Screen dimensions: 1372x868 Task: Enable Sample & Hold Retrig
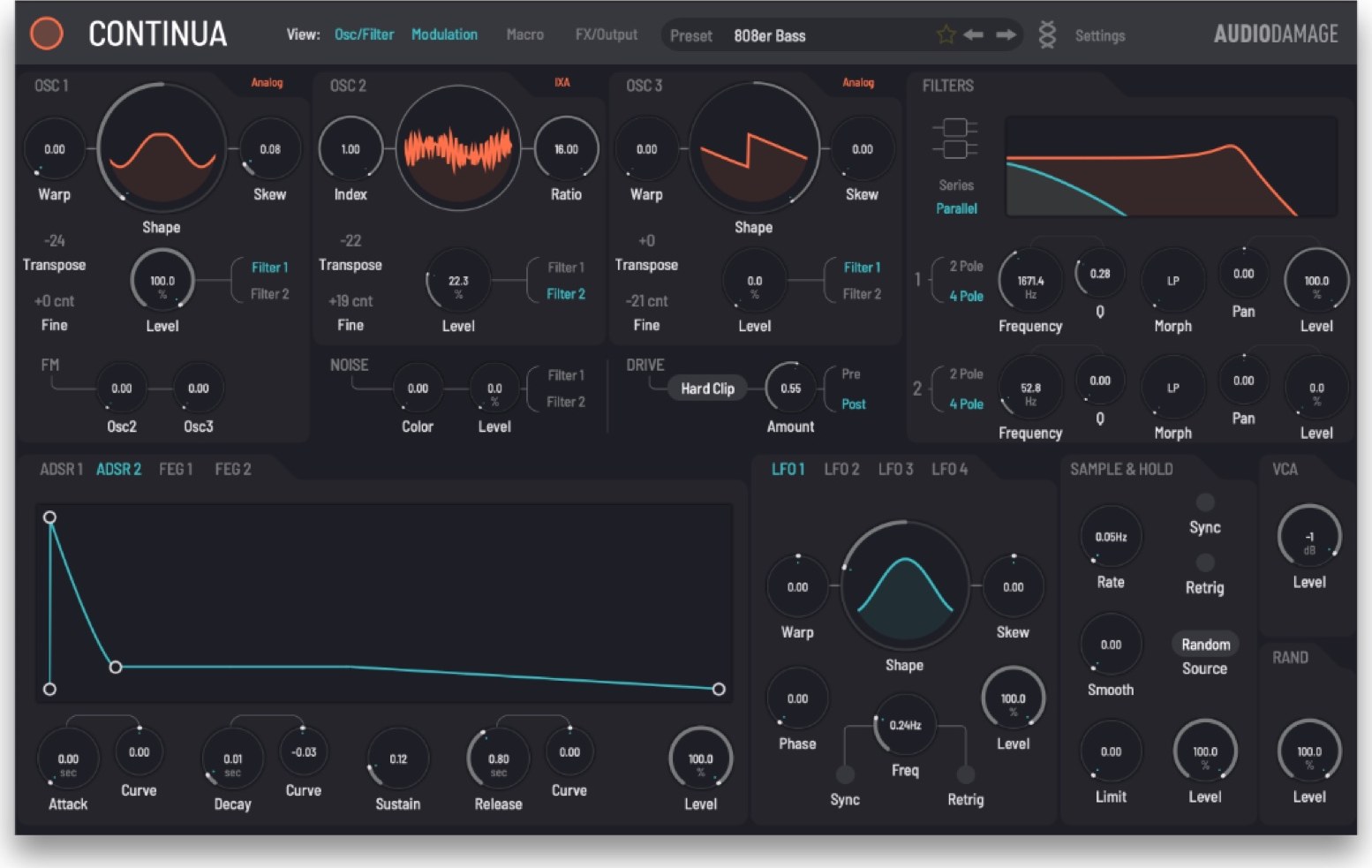1205,562
